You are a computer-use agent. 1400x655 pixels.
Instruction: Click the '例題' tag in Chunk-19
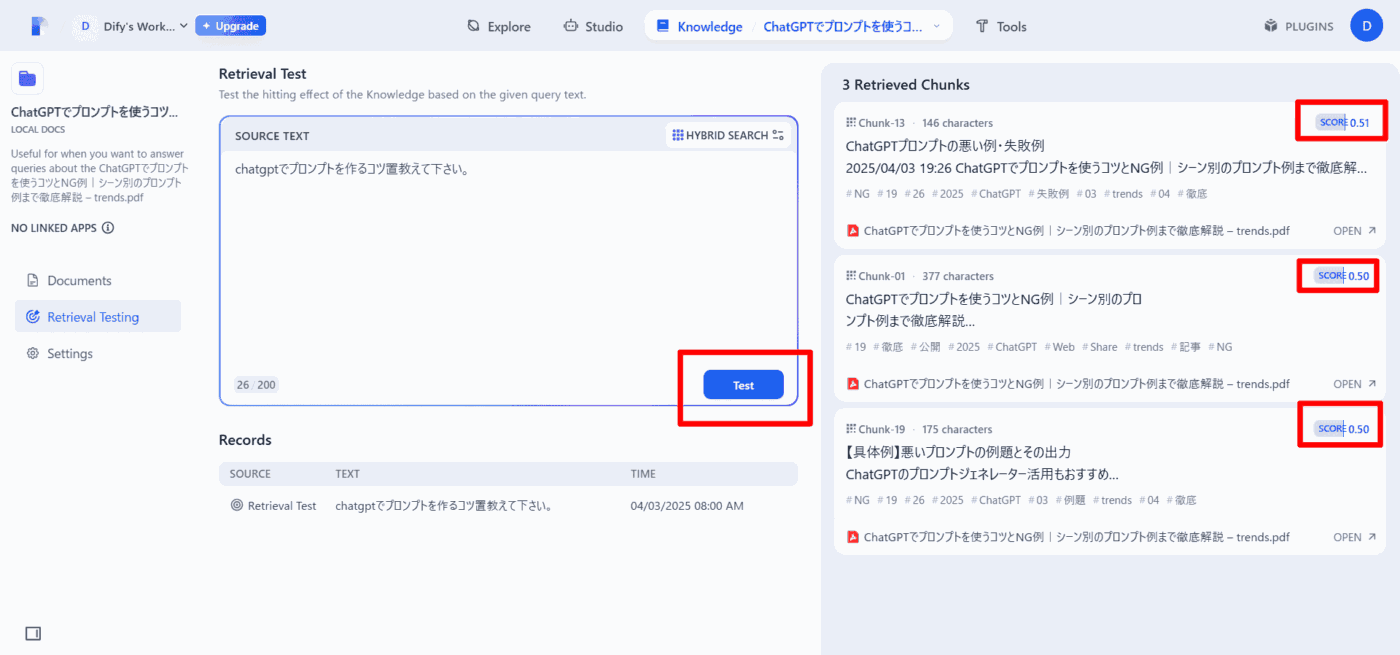(x=1069, y=500)
